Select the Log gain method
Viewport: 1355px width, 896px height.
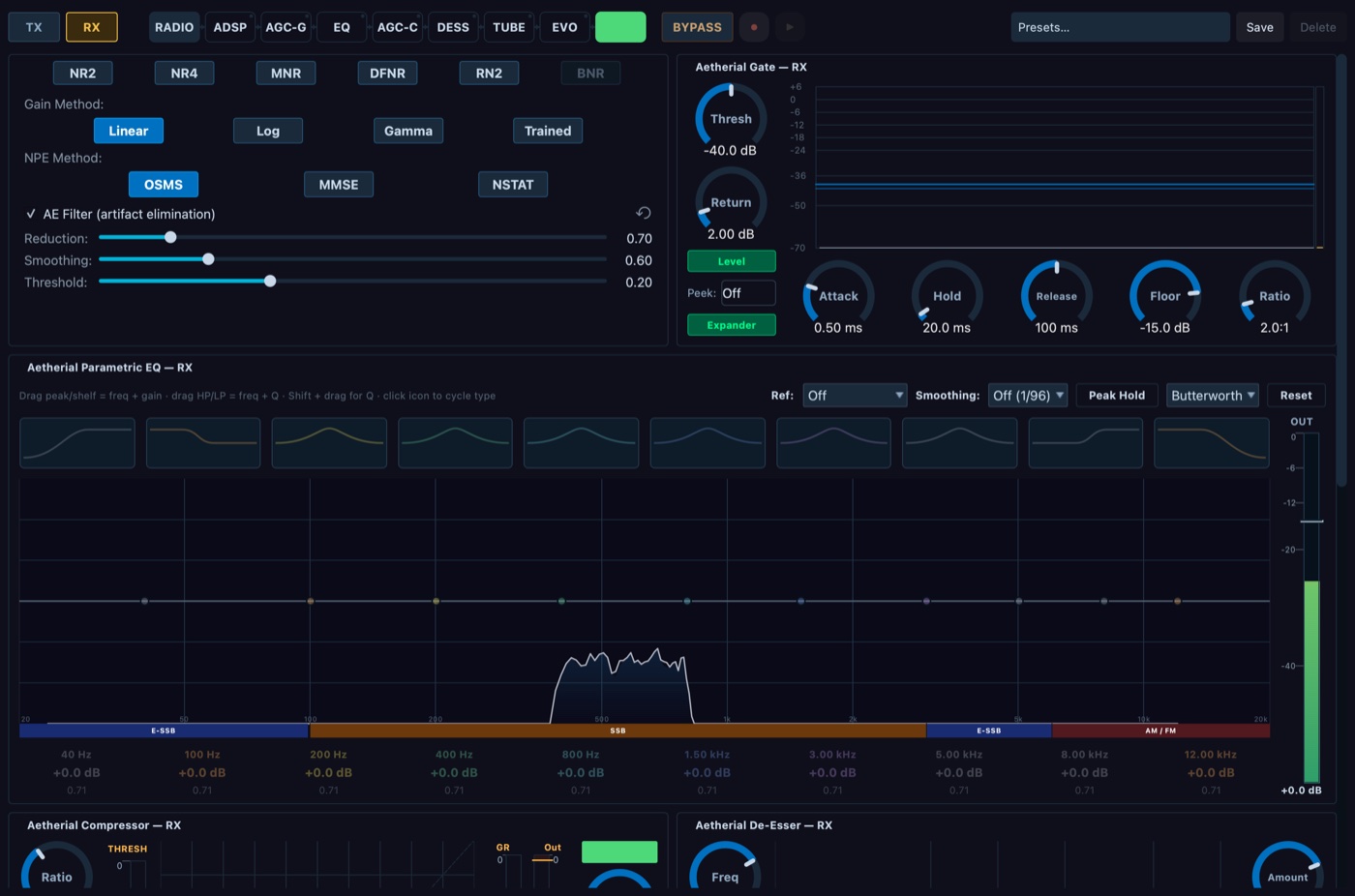coord(268,131)
